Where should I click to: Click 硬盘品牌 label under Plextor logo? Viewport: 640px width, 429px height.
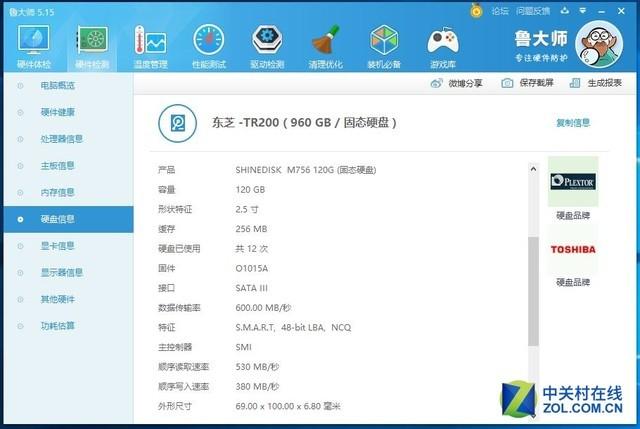pyautogui.click(x=573, y=215)
